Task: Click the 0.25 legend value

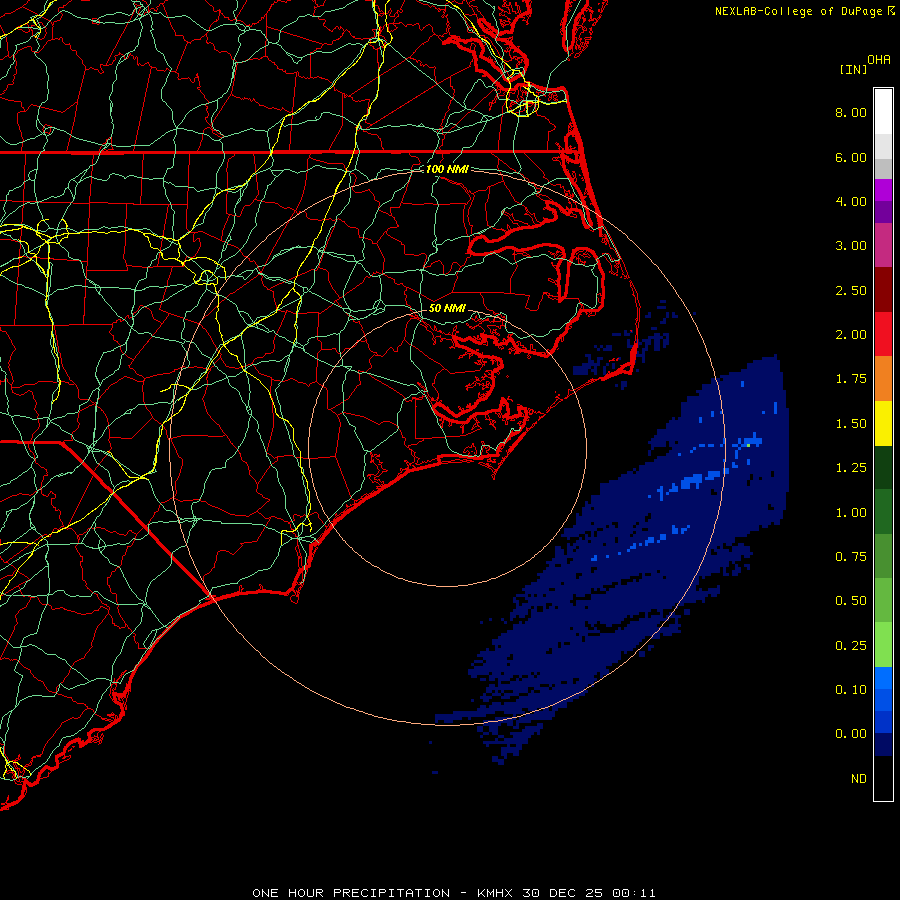Action: [851, 646]
